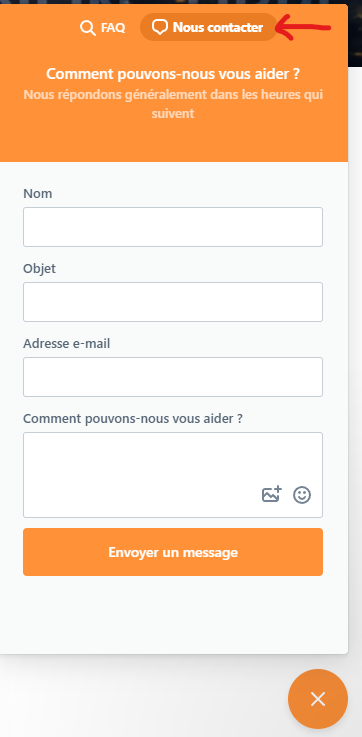The width and height of the screenshot is (362, 737).
Task: Click the magnifier icon beside FAQ
Action: 87,28
